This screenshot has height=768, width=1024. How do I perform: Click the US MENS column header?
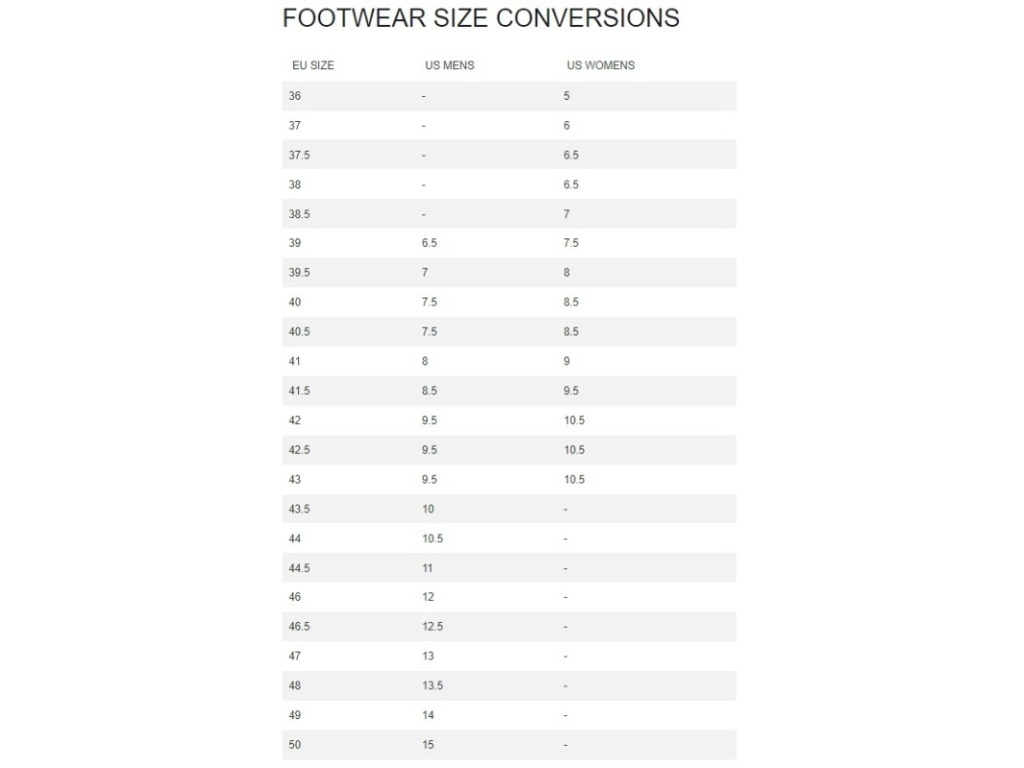coord(449,65)
